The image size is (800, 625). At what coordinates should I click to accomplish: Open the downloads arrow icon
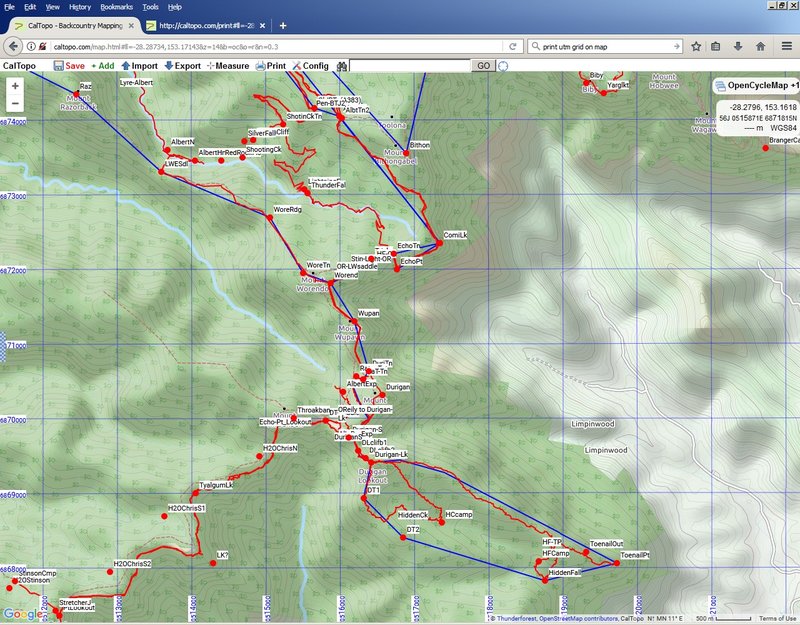point(738,46)
